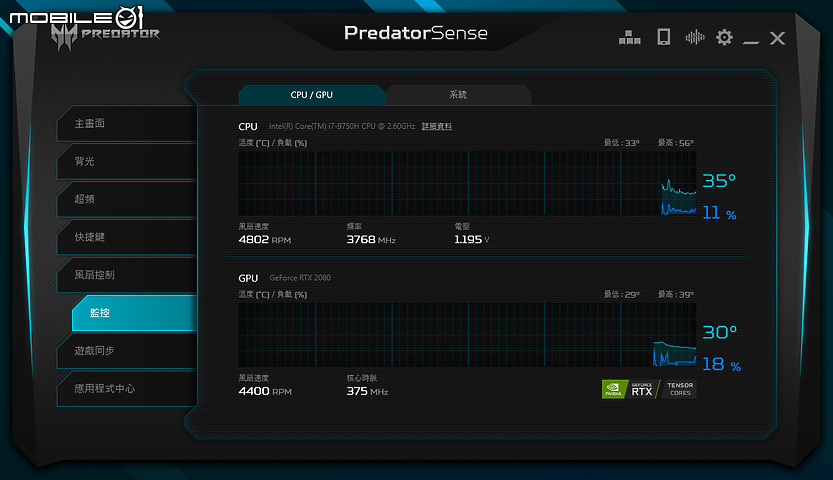Go to the 背光 lighting page
Image resolution: width=833 pixels, height=480 pixels.
[x=125, y=161]
